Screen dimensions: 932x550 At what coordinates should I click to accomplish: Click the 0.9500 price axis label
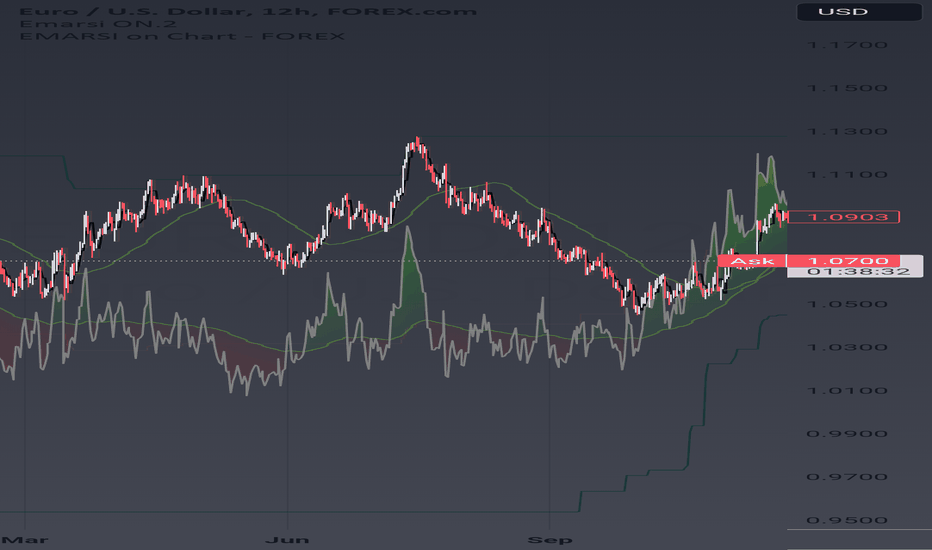[847, 520]
